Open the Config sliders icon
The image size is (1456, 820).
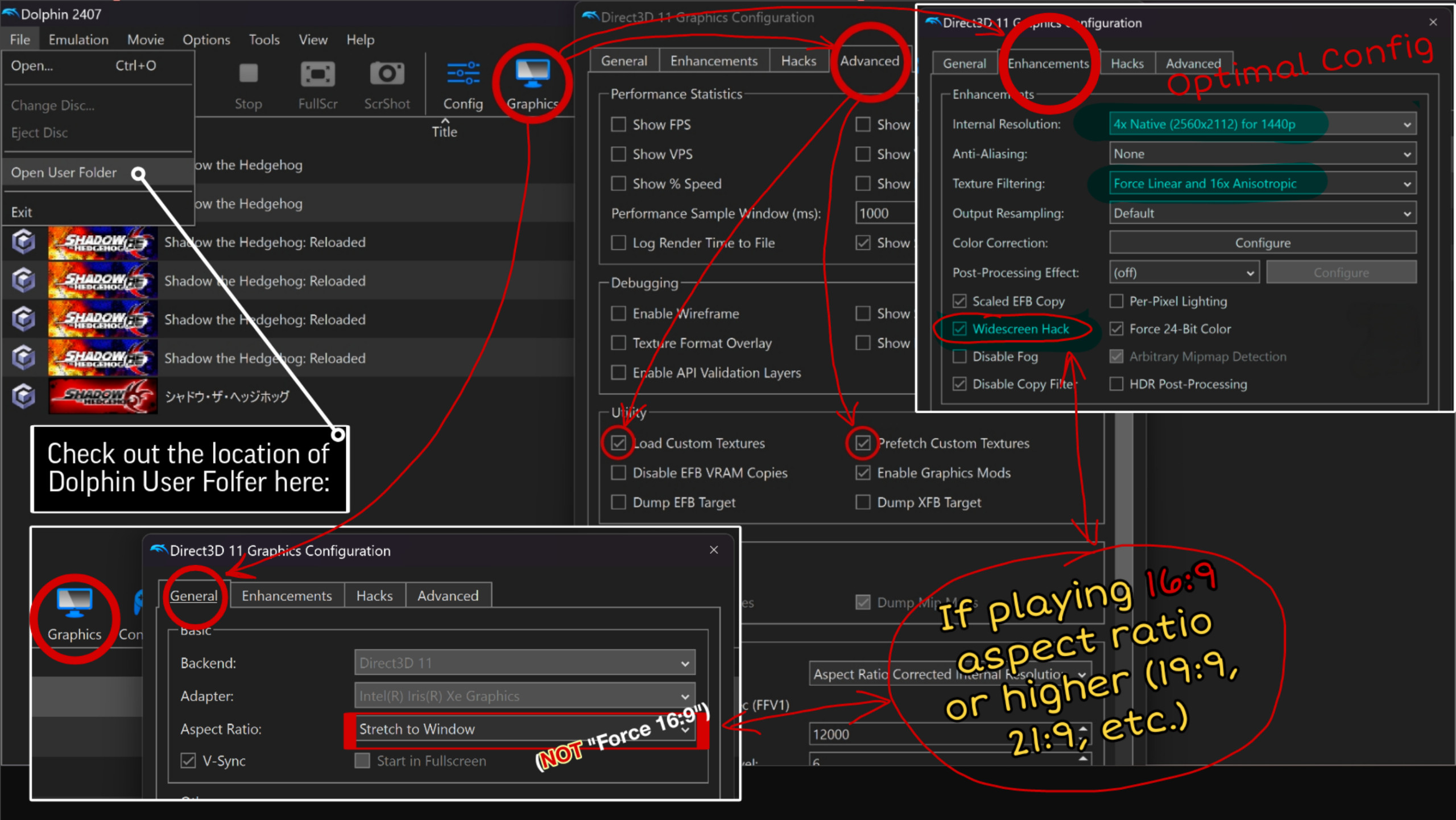[463, 74]
